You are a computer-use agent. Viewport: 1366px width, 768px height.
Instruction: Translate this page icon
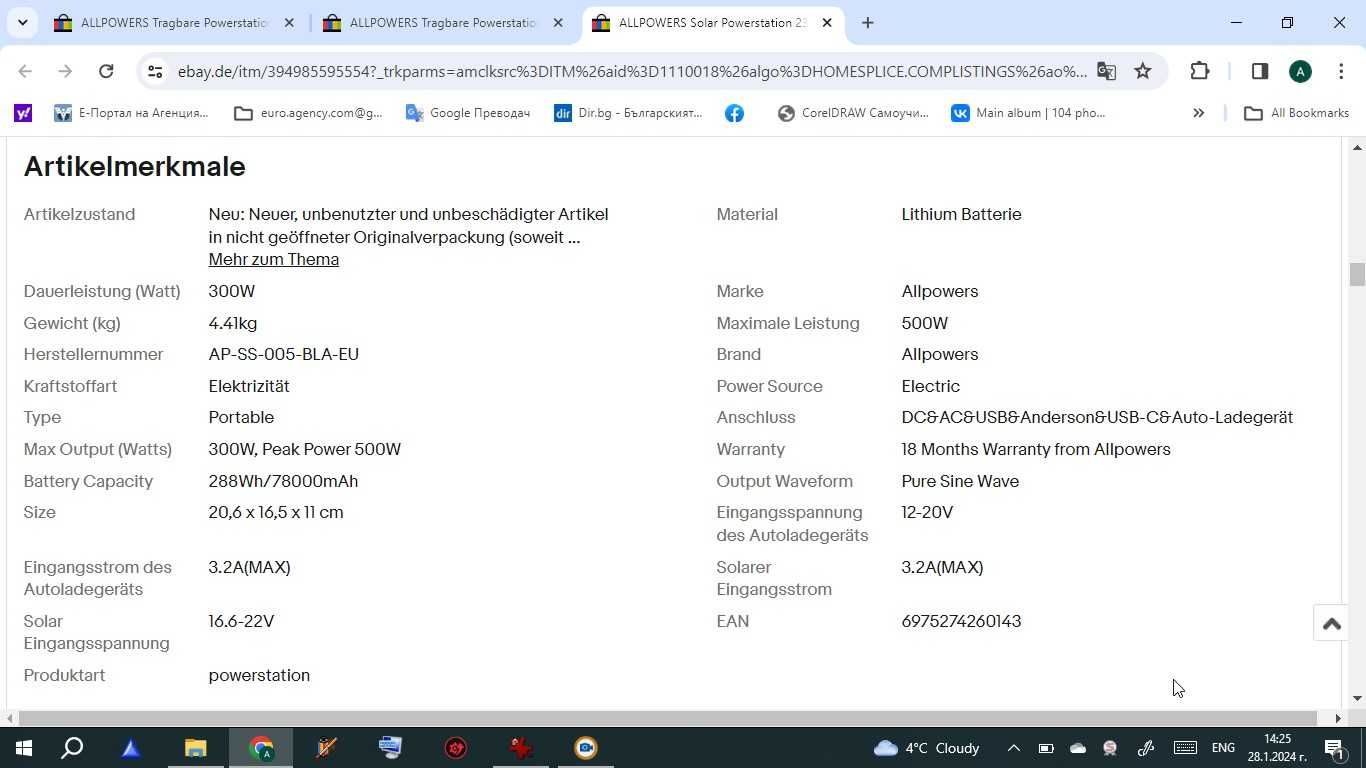point(1106,71)
